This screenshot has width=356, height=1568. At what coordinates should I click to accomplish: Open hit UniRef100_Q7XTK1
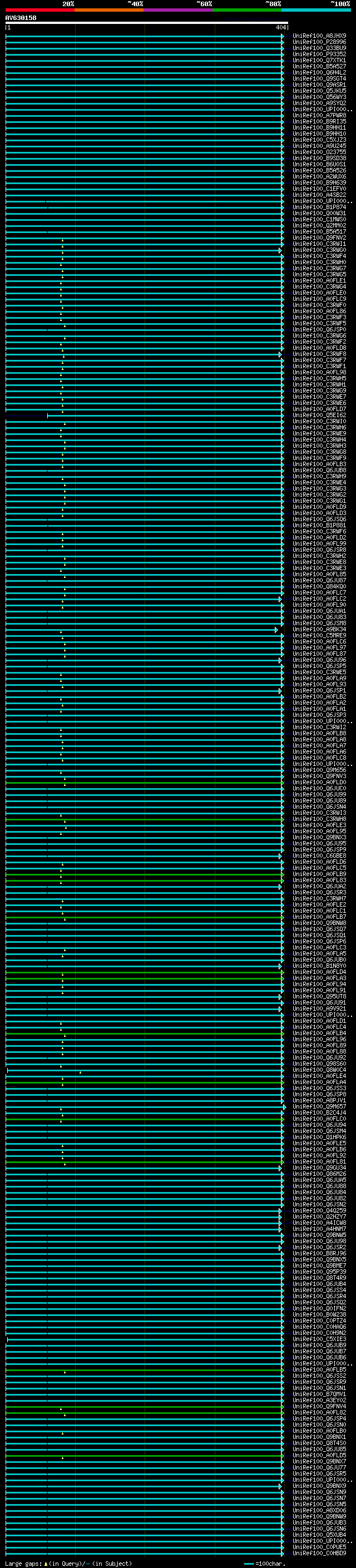coord(319,60)
